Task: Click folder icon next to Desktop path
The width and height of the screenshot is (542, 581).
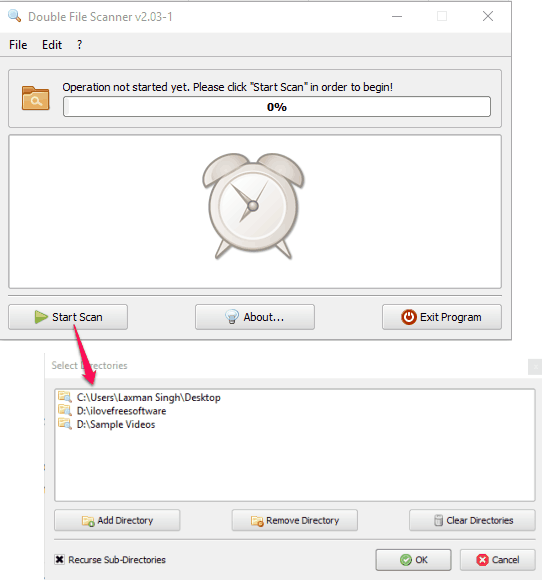Action: [x=65, y=397]
